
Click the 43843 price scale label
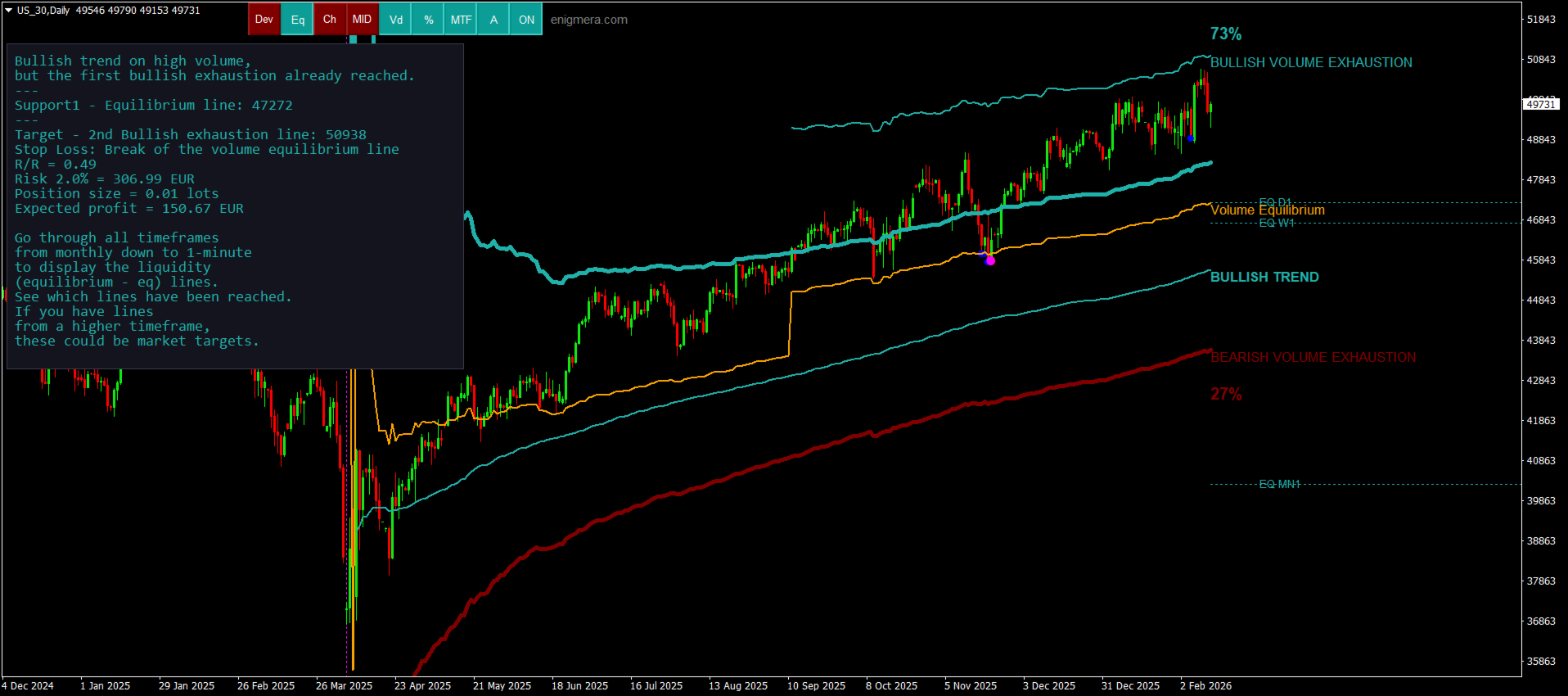click(1541, 341)
